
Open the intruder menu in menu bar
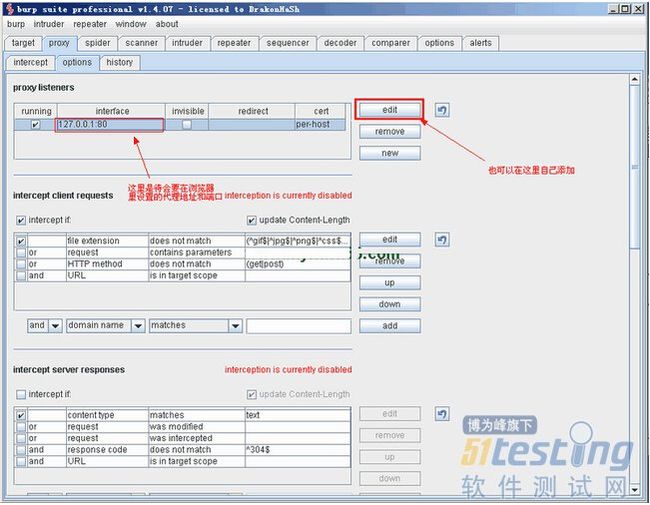click(x=49, y=24)
